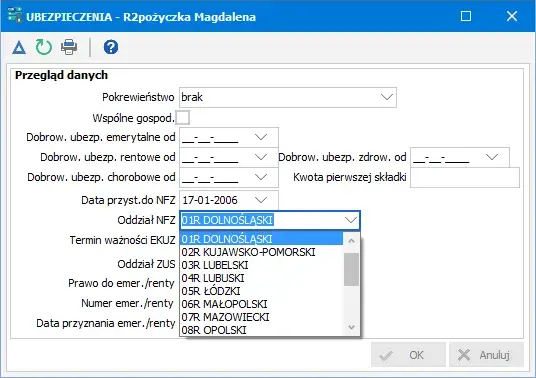536x378 pixels.
Task: Open the chorobowe od date picker
Action: (261, 177)
